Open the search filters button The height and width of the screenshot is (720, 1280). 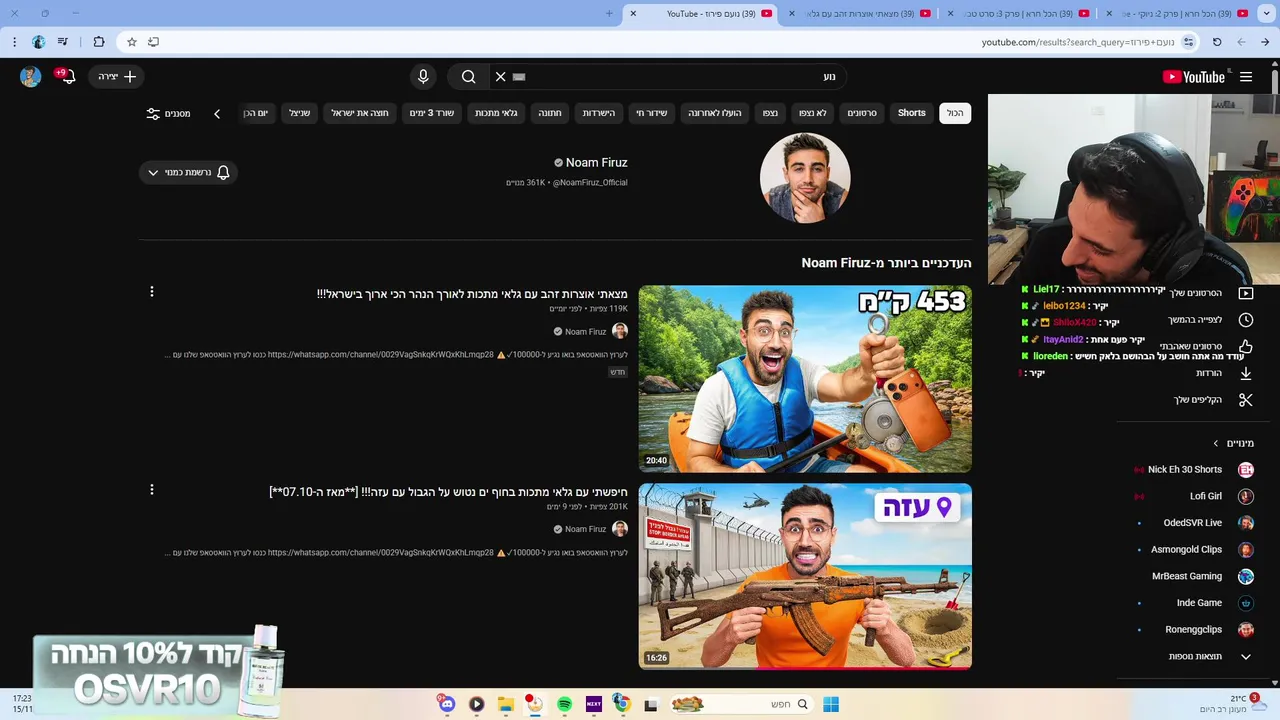pos(168,113)
